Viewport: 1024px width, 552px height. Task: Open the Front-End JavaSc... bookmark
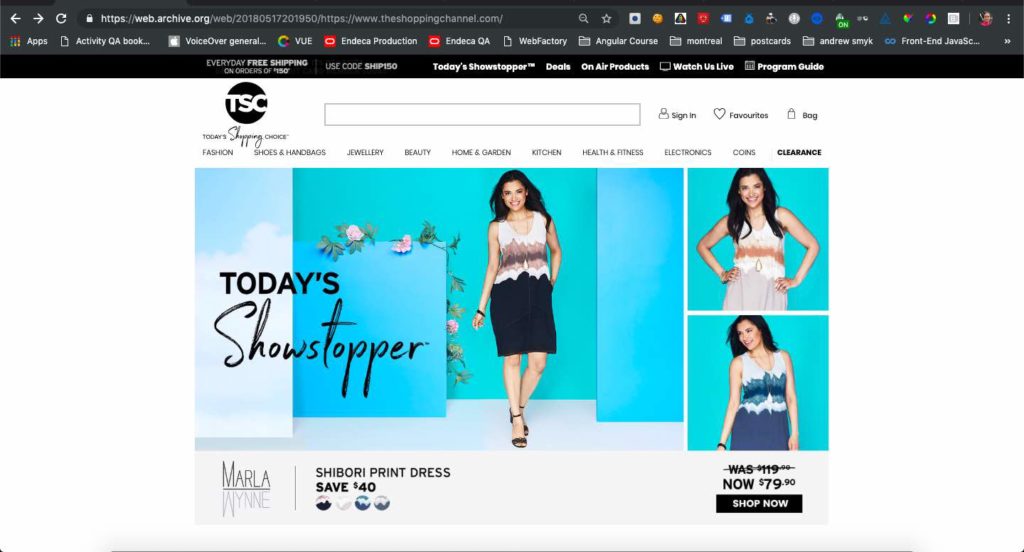click(x=932, y=41)
